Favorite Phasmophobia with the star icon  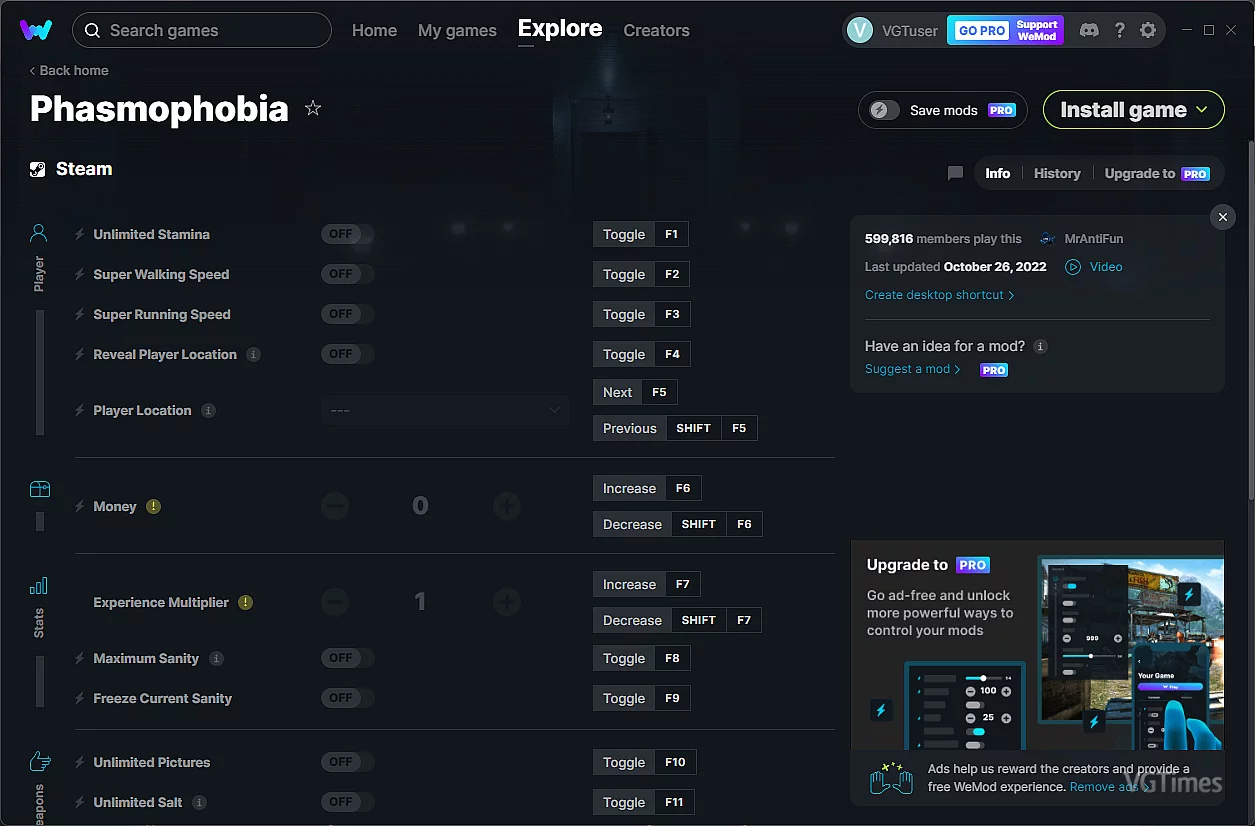click(313, 108)
